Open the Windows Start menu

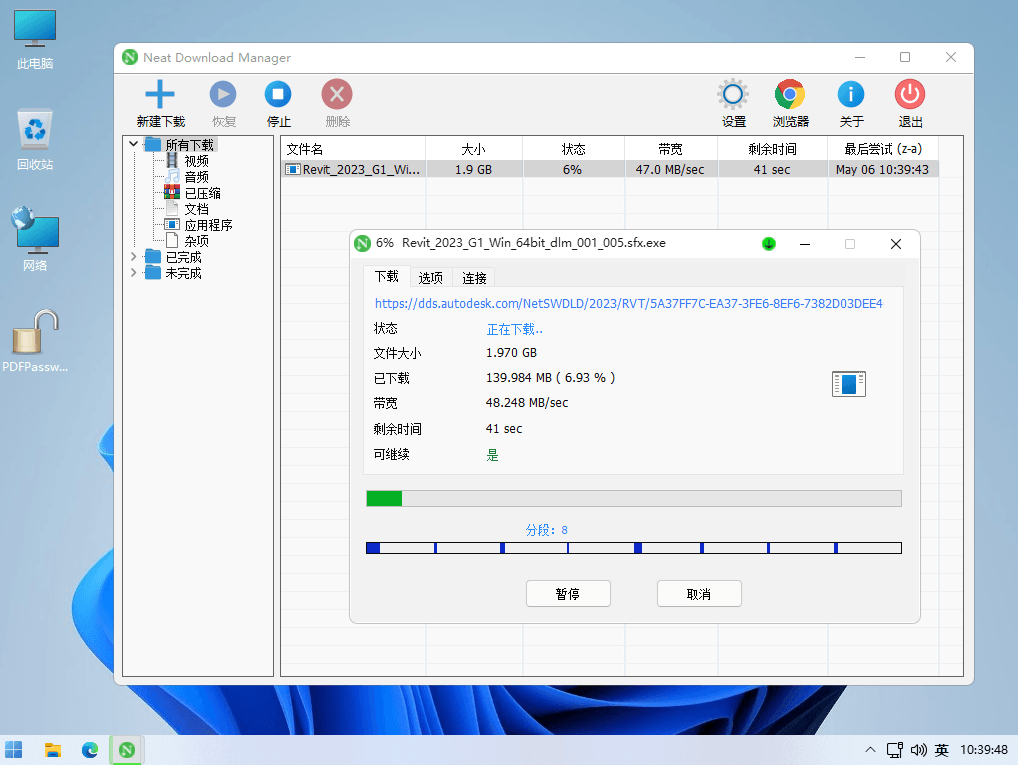click(x=14, y=750)
